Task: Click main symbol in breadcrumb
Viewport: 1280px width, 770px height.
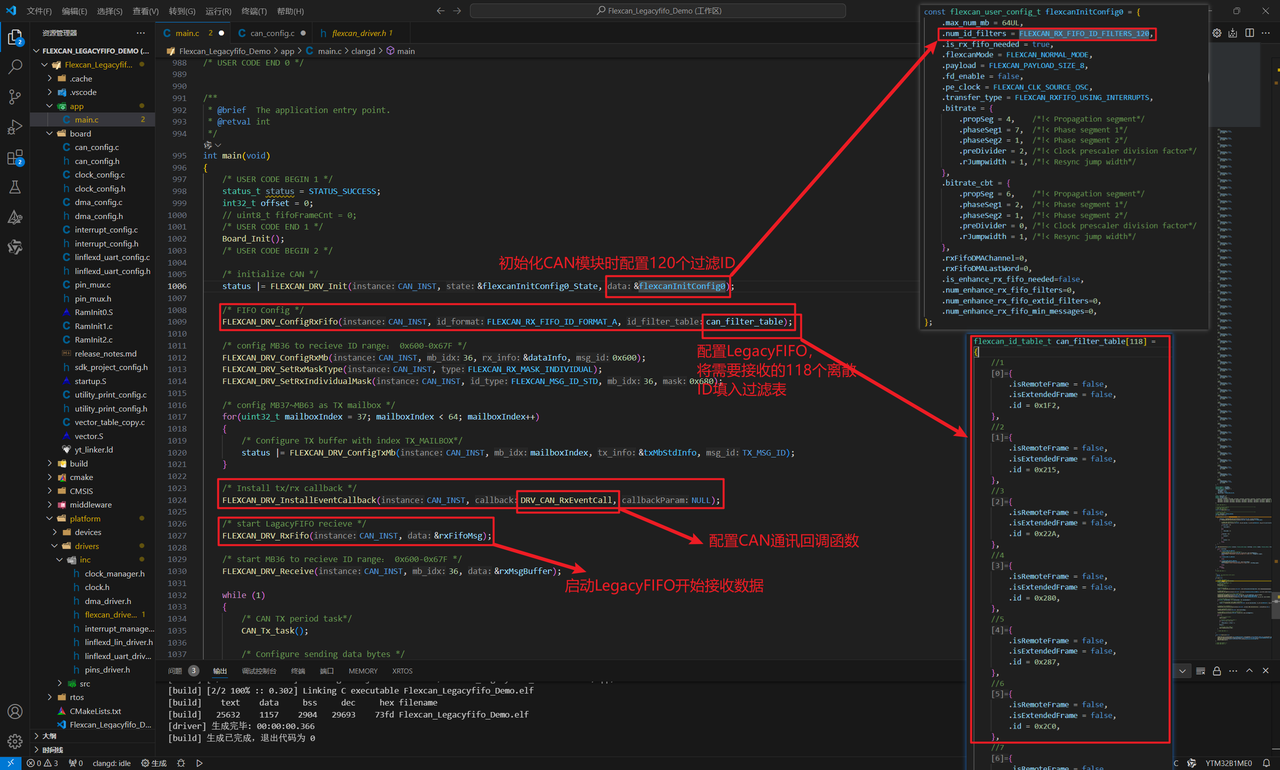Action: [400, 50]
